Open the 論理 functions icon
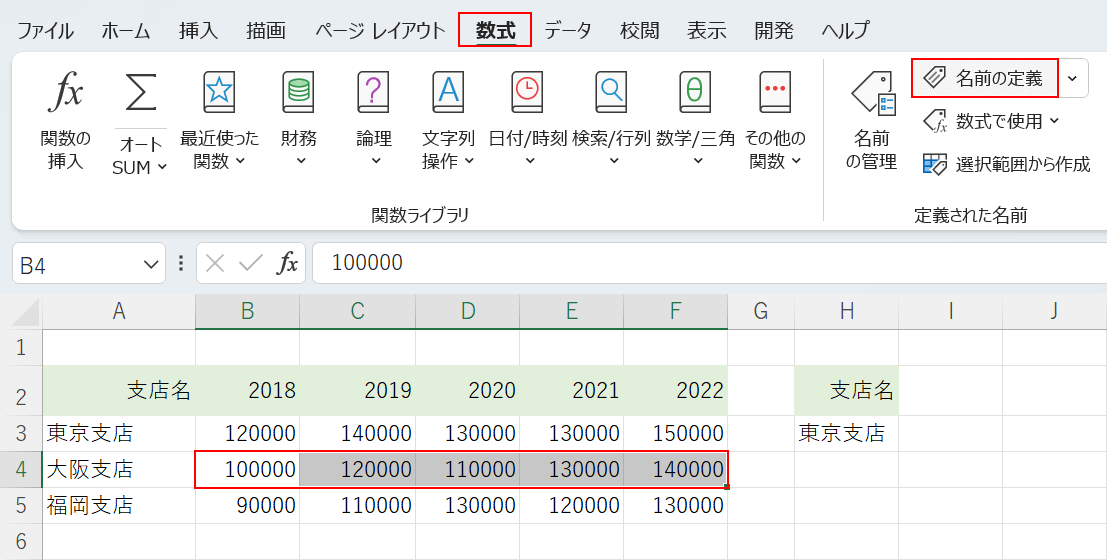Image resolution: width=1107 pixels, height=560 pixels. (374, 95)
